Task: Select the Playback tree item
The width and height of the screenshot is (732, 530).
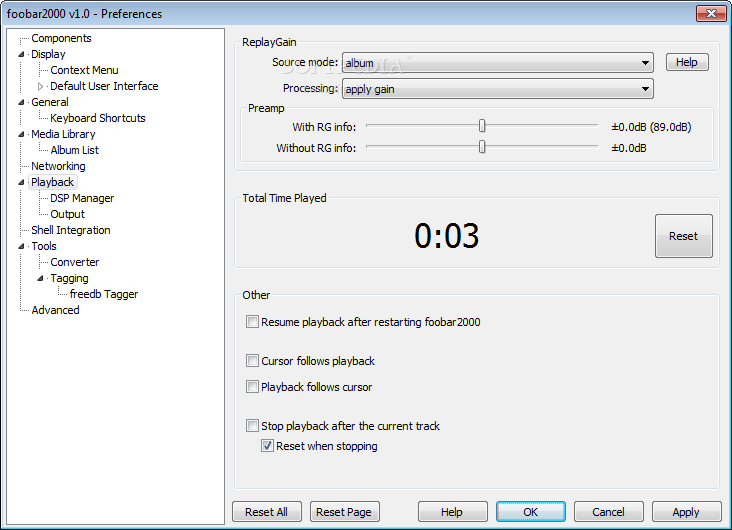Action: 52,182
